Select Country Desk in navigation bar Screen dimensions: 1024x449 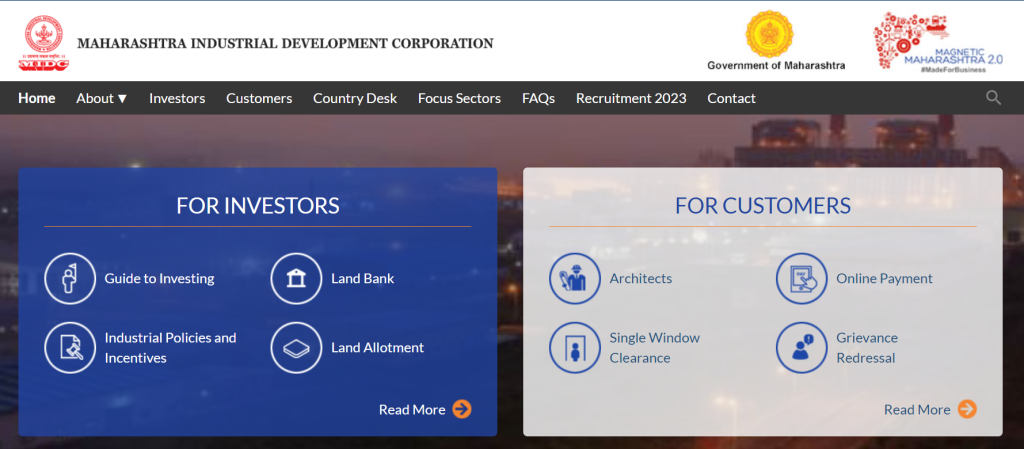click(355, 98)
